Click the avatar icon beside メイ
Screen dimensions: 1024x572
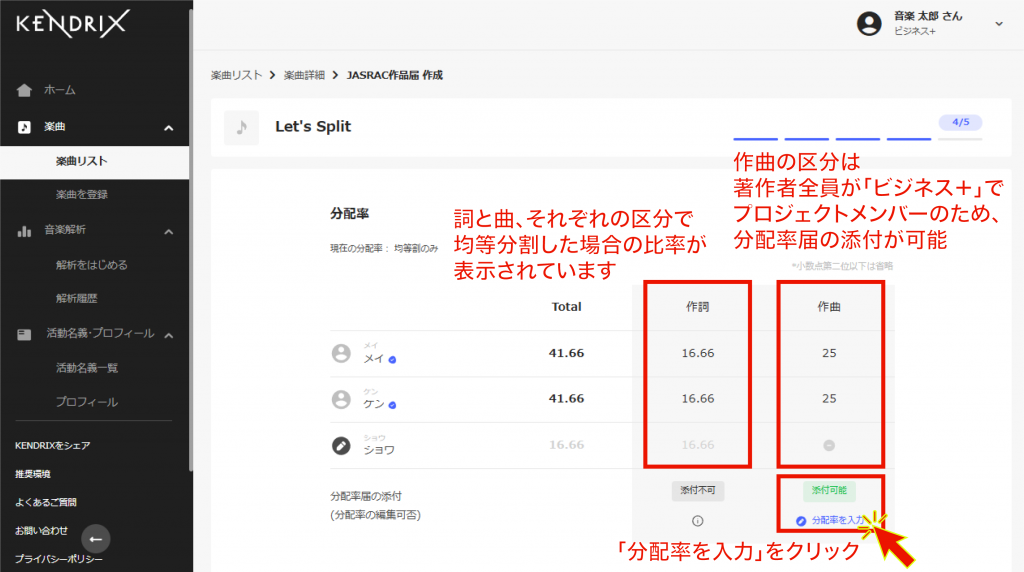click(341, 353)
